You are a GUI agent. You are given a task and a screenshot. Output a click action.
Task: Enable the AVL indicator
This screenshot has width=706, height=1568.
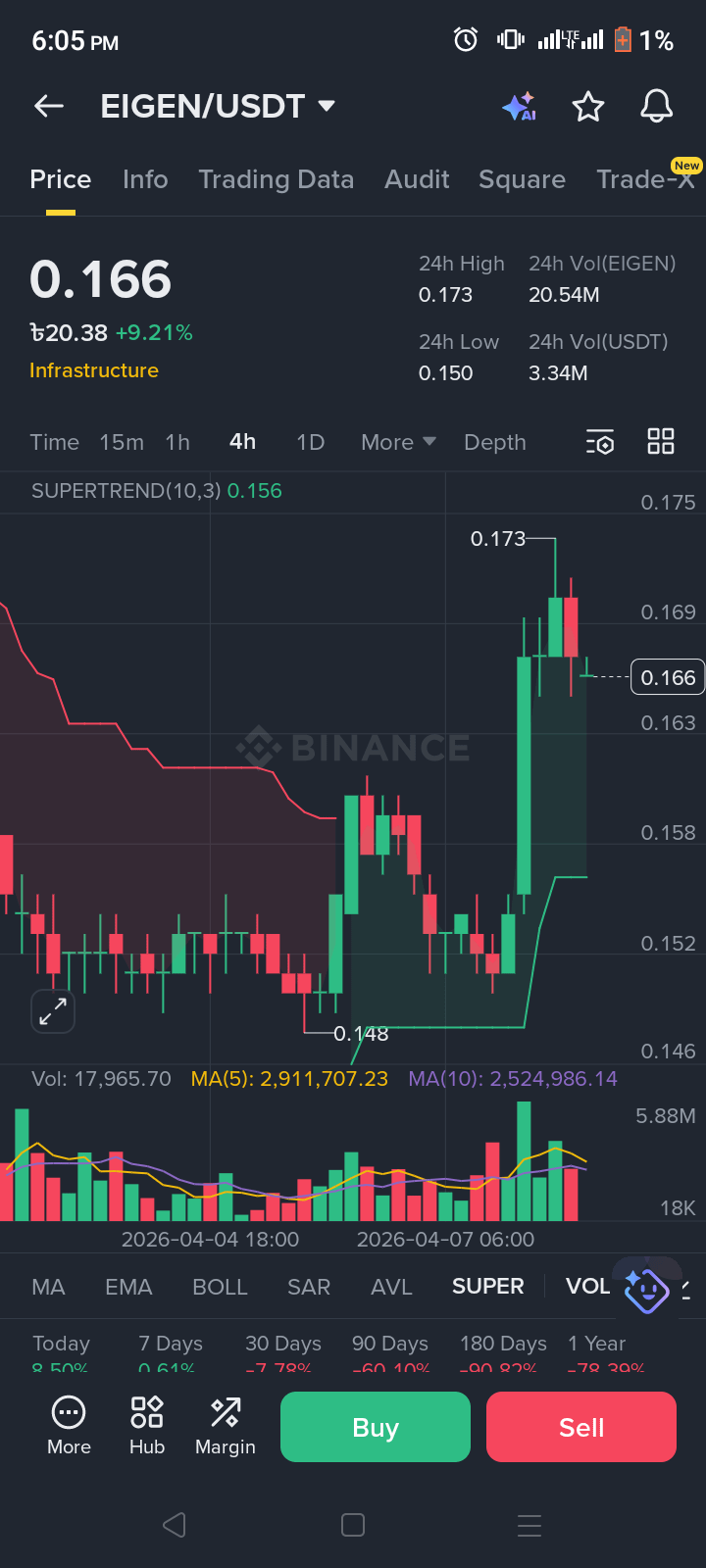tap(391, 1287)
